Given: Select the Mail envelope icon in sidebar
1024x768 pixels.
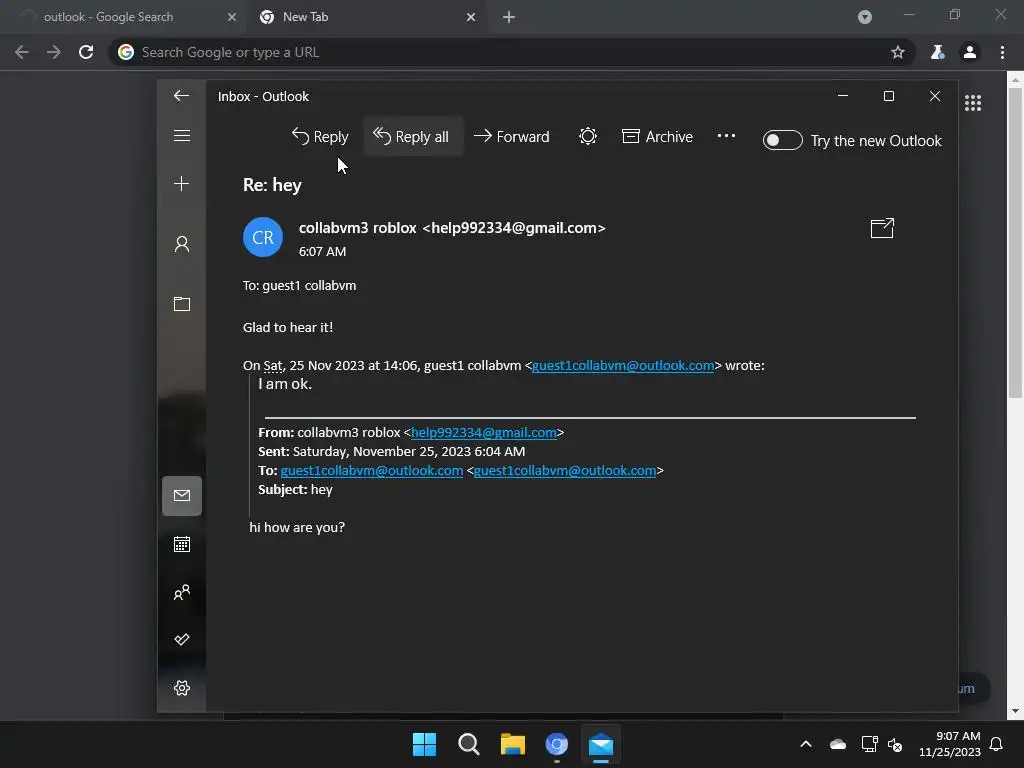Looking at the screenshot, I should click(x=182, y=496).
